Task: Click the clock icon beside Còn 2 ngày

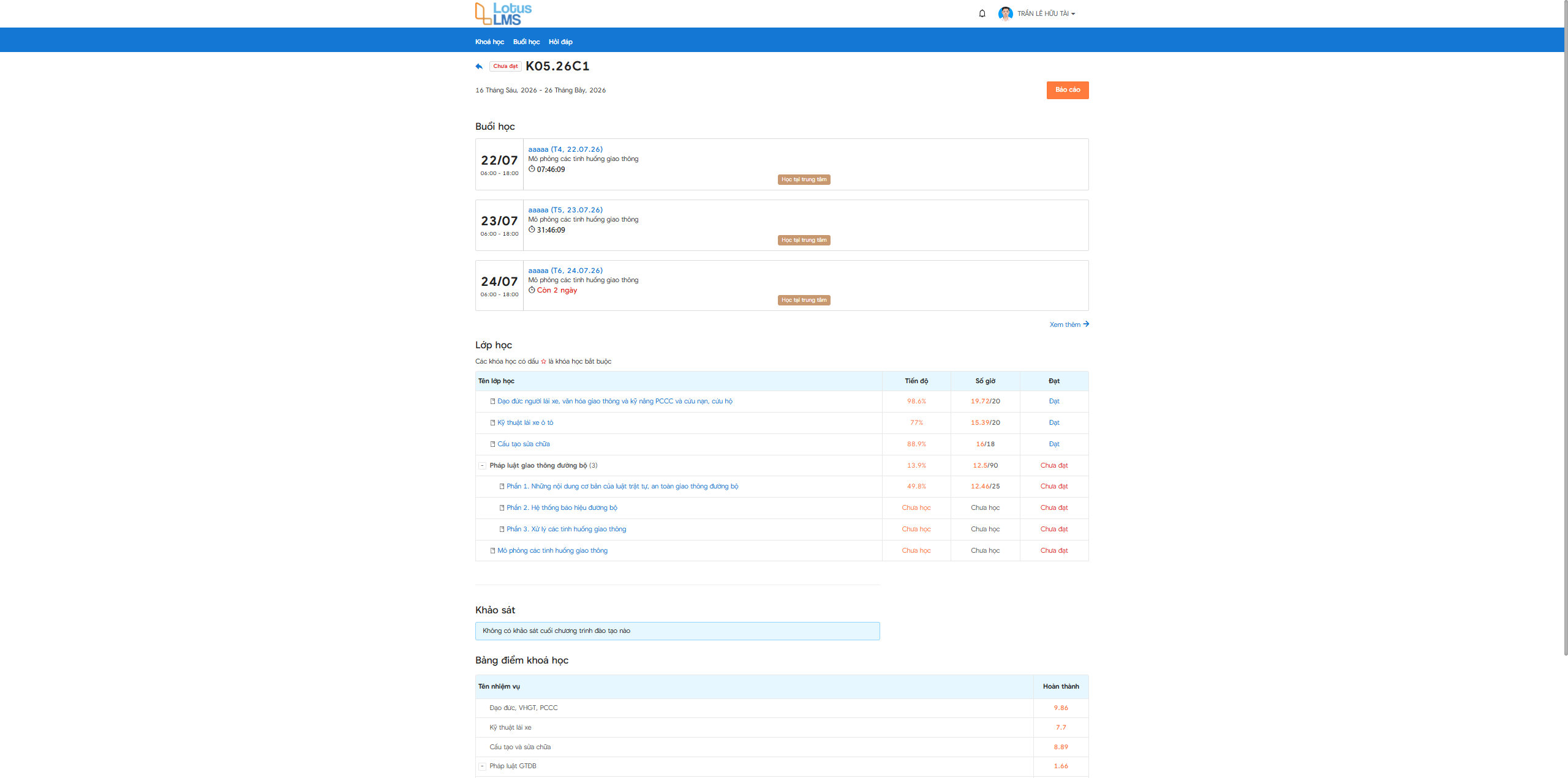Action: click(x=532, y=290)
